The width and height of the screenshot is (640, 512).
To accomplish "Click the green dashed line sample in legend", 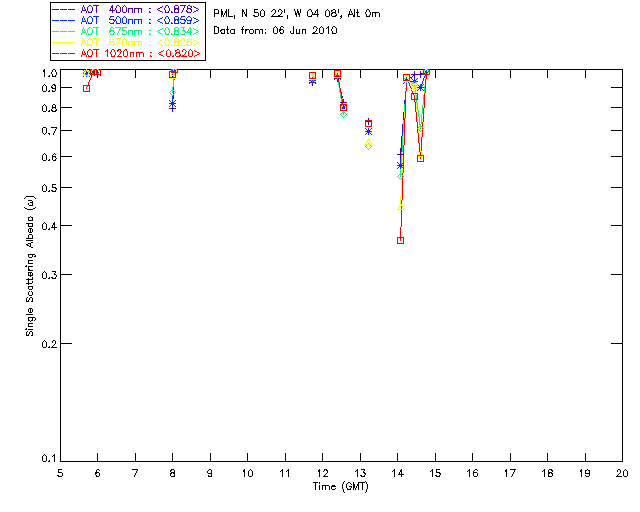I will click(x=64, y=31).
